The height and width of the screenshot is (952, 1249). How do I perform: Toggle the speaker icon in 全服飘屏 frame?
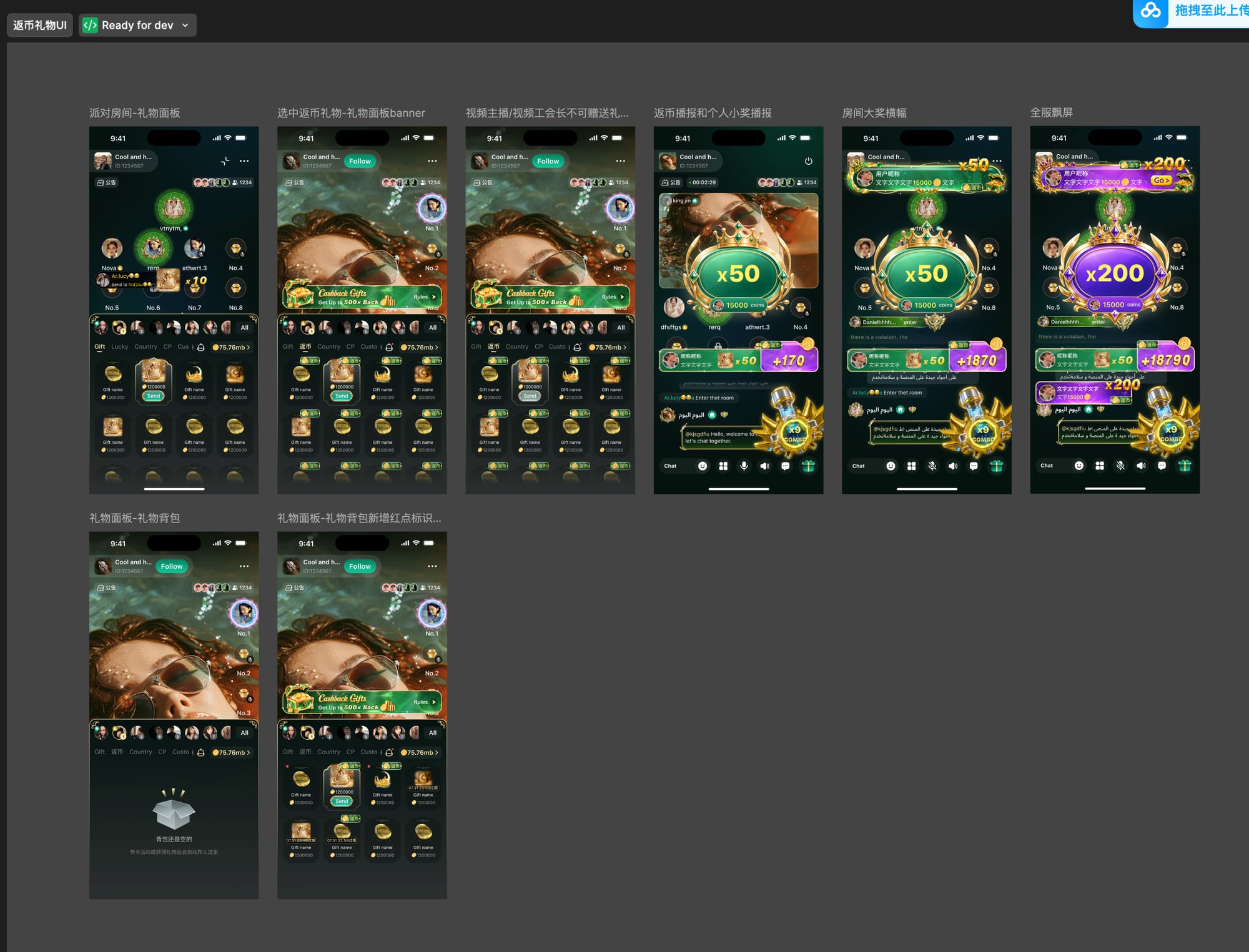[x=1141, y=466]
